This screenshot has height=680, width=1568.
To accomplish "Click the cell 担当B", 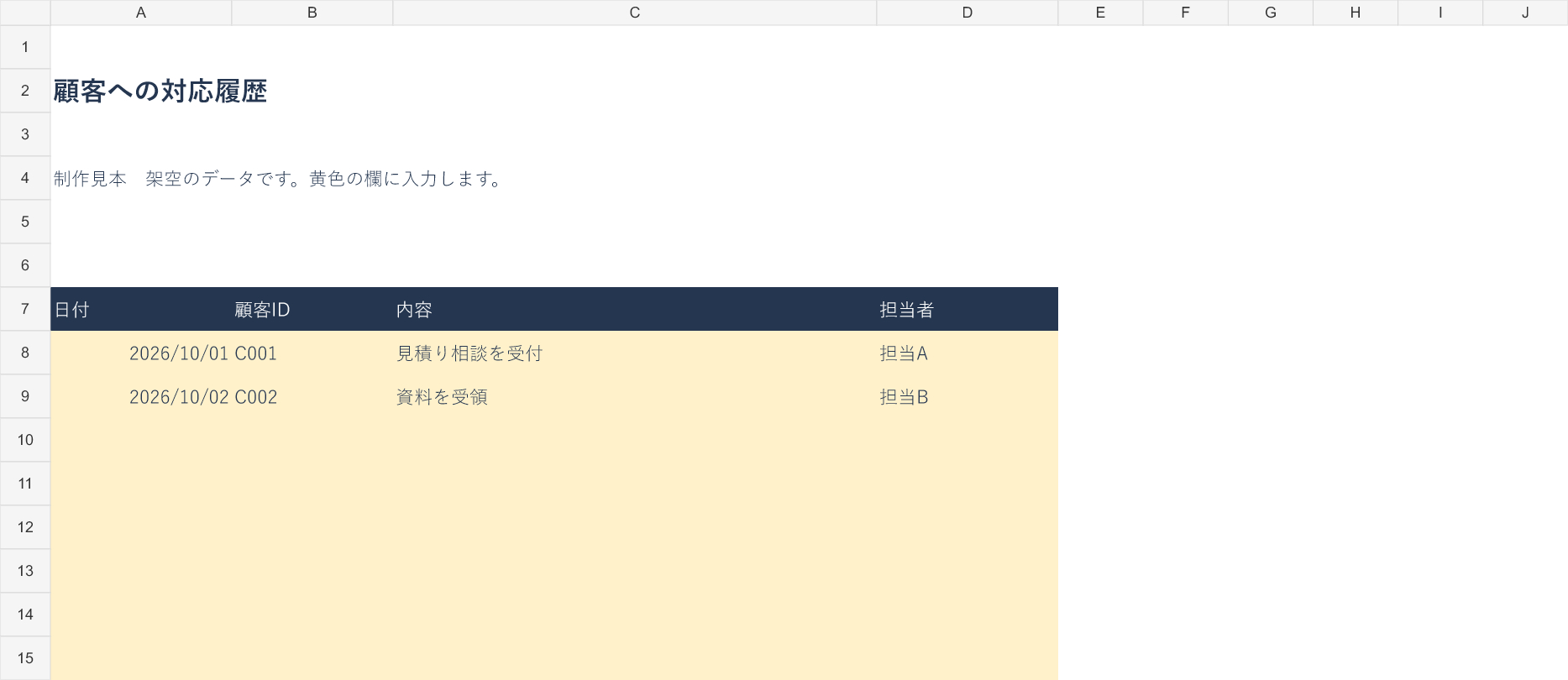I will [x=968, y=396].
